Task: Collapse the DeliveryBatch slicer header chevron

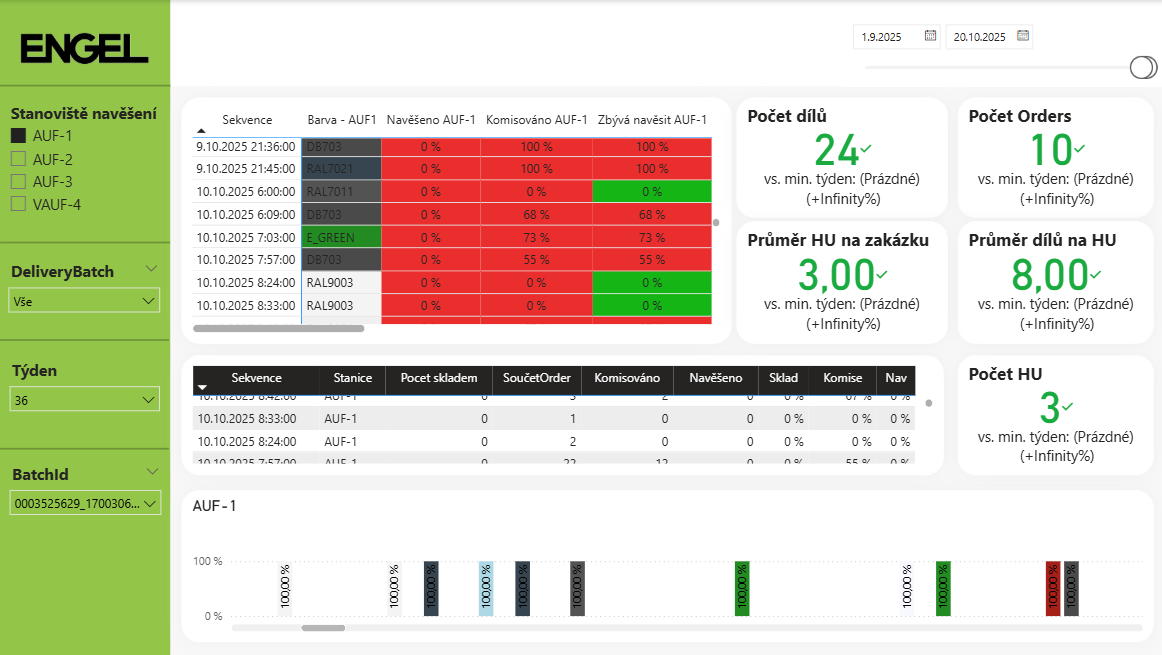Action: pyautogui.click(x=151, y=269)
